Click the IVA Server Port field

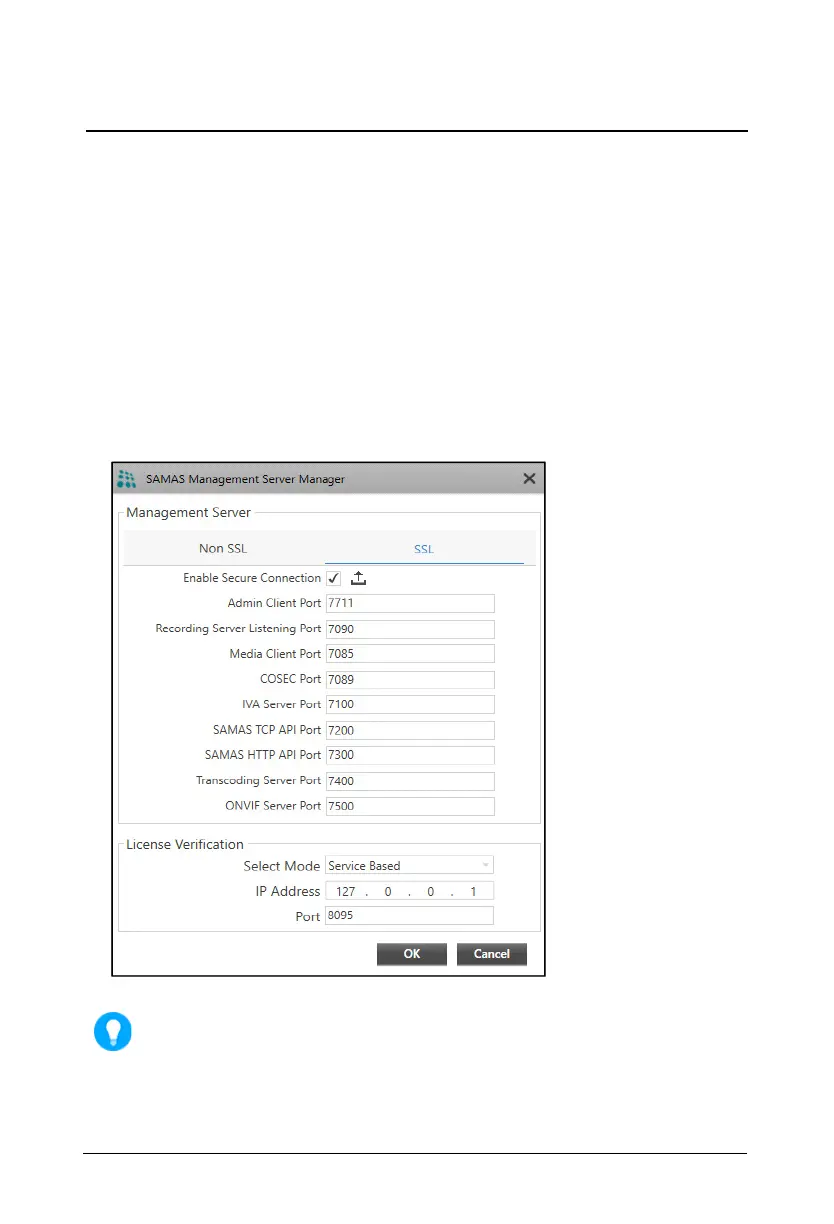pos(410,705)
